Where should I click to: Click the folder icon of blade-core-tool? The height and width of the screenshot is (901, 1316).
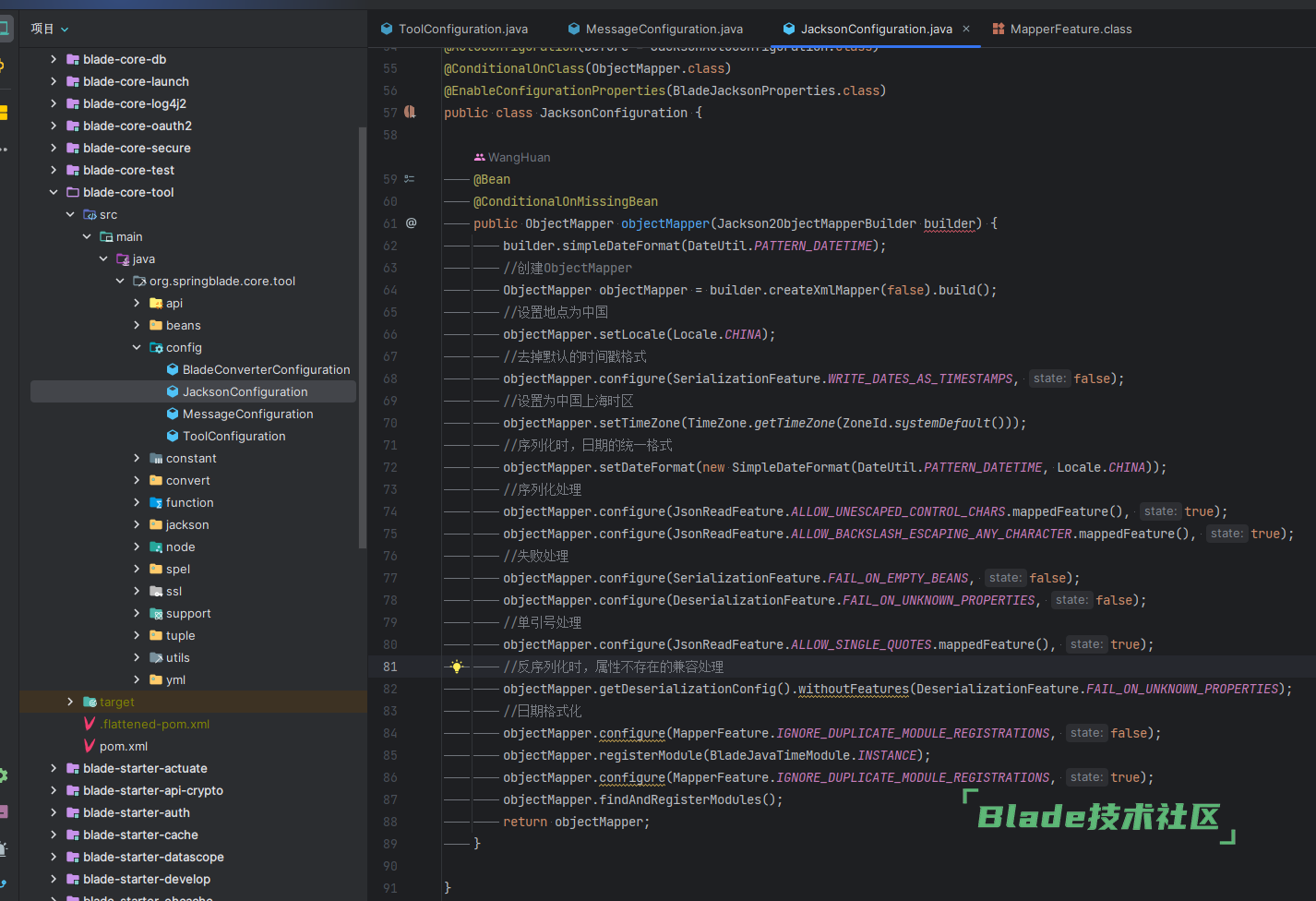(73, 192)
